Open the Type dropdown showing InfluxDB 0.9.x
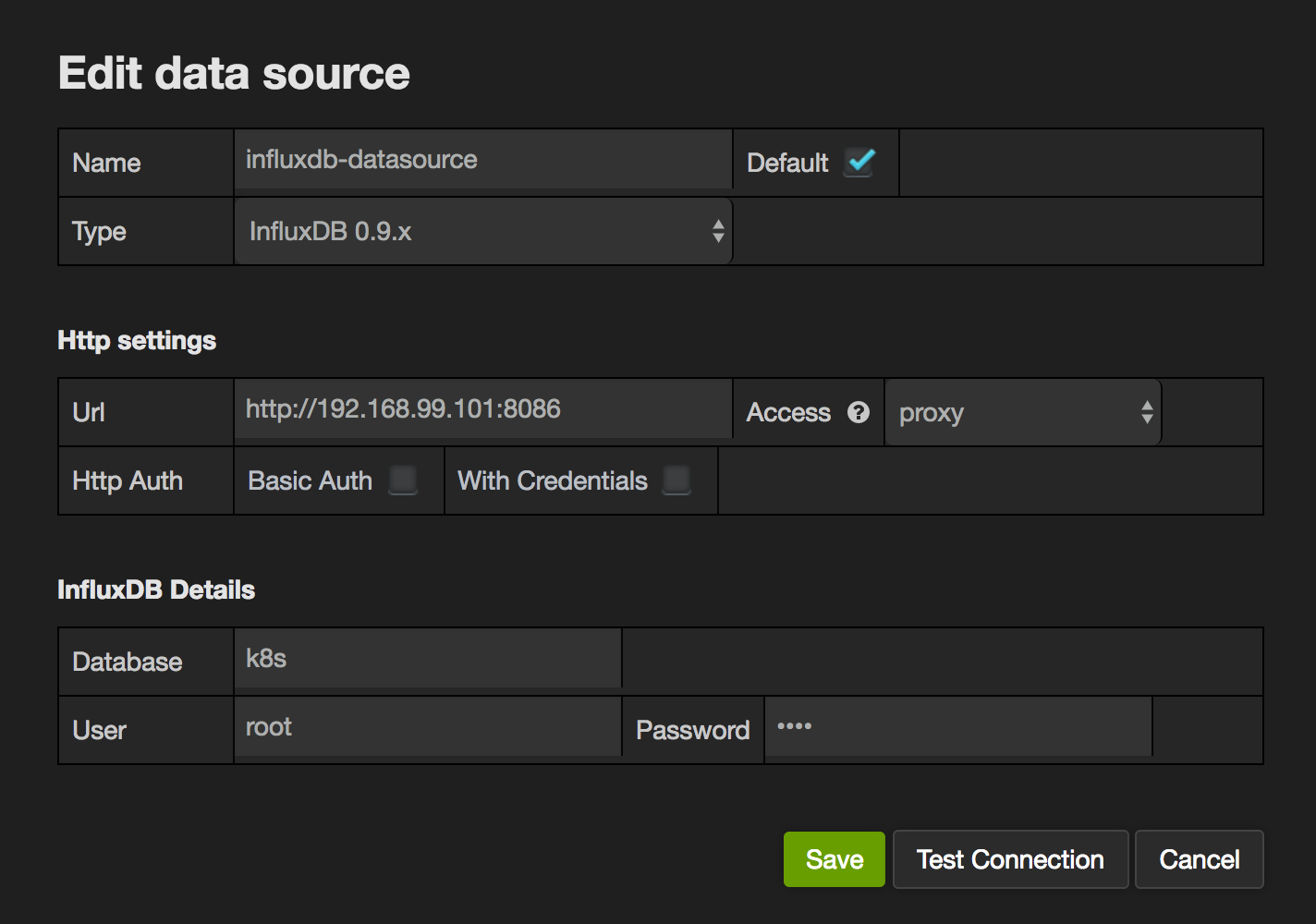Viewport: 1316px width, 924px height. coord(483,231)
